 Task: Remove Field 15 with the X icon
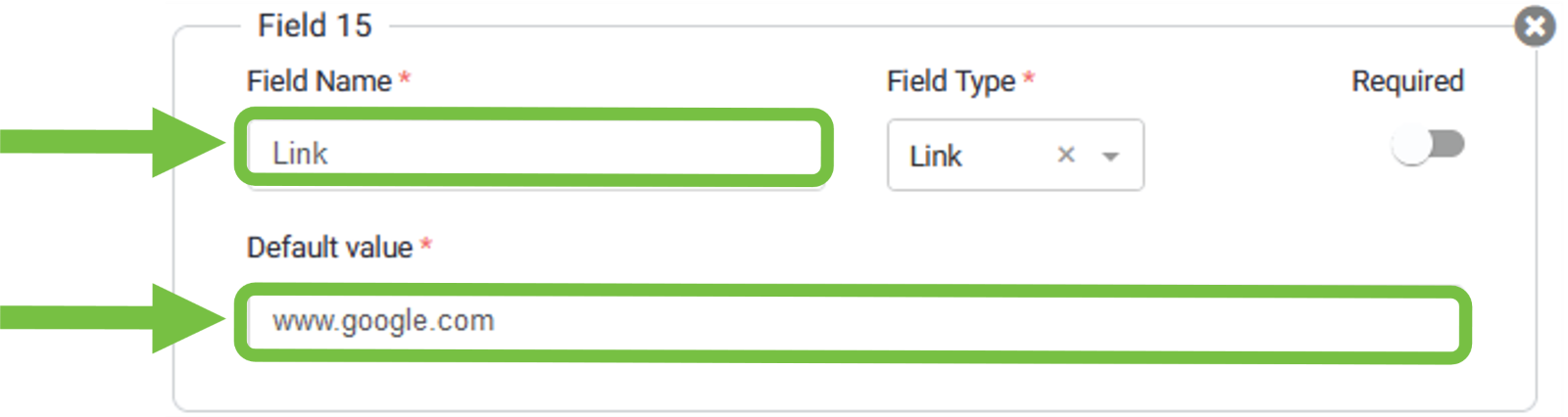coord(1535,26)
